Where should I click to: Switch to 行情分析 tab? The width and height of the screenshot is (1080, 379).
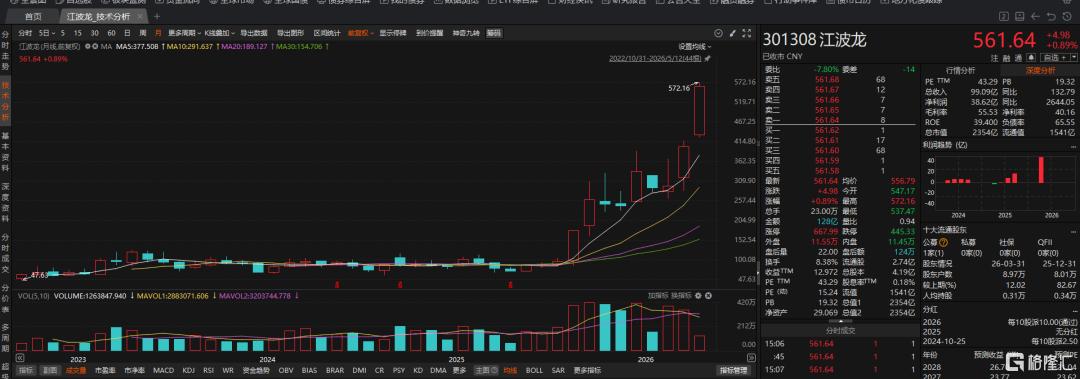[959, 70]
